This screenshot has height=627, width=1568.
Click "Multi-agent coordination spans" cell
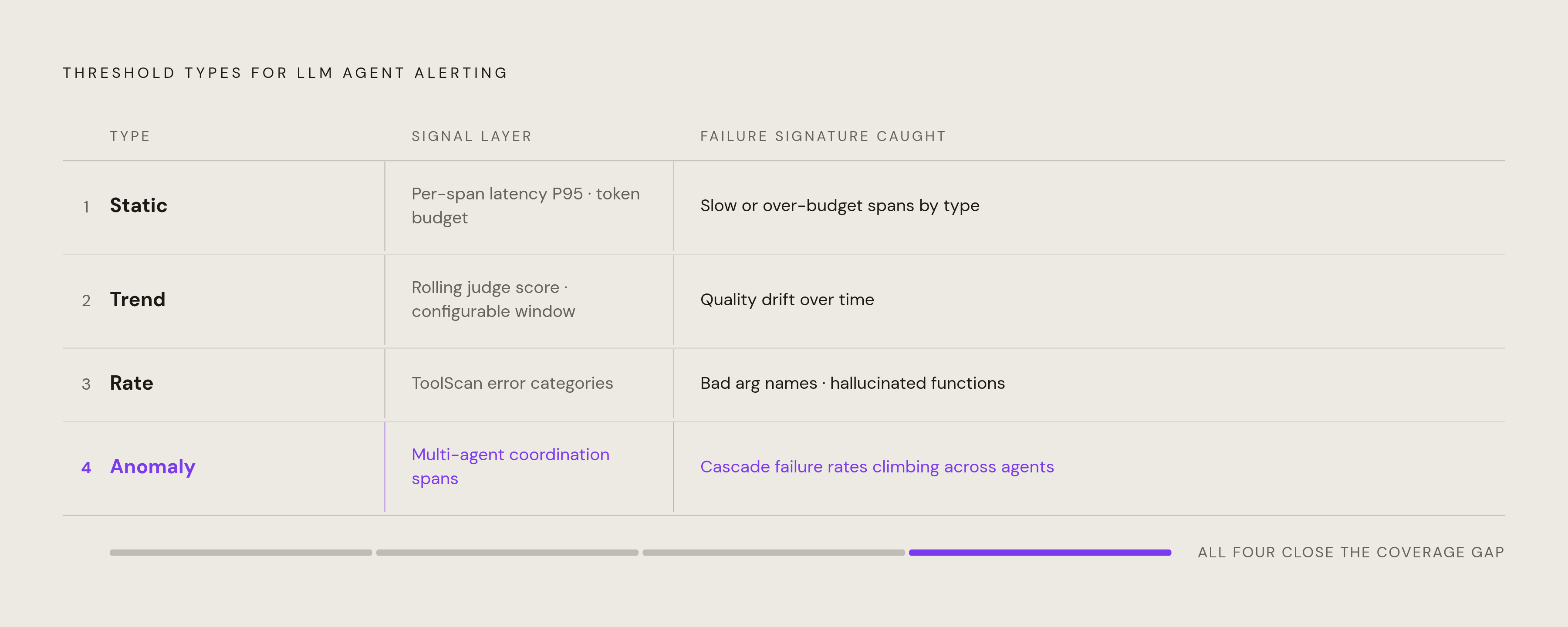coord(510,467)
